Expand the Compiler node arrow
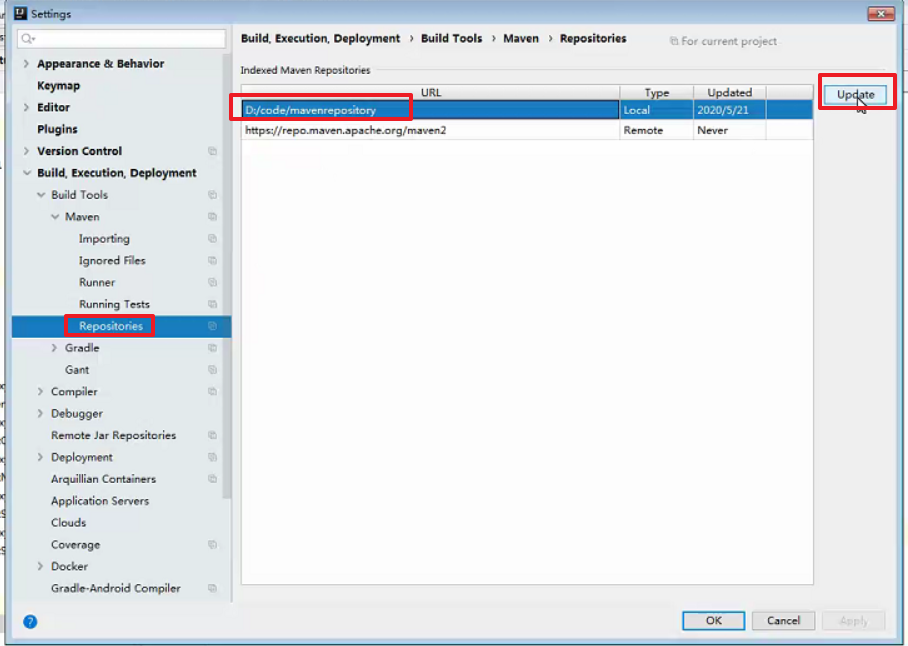Image resolution: width=908 pixels, height=646 pixels. tap(40, 391)
